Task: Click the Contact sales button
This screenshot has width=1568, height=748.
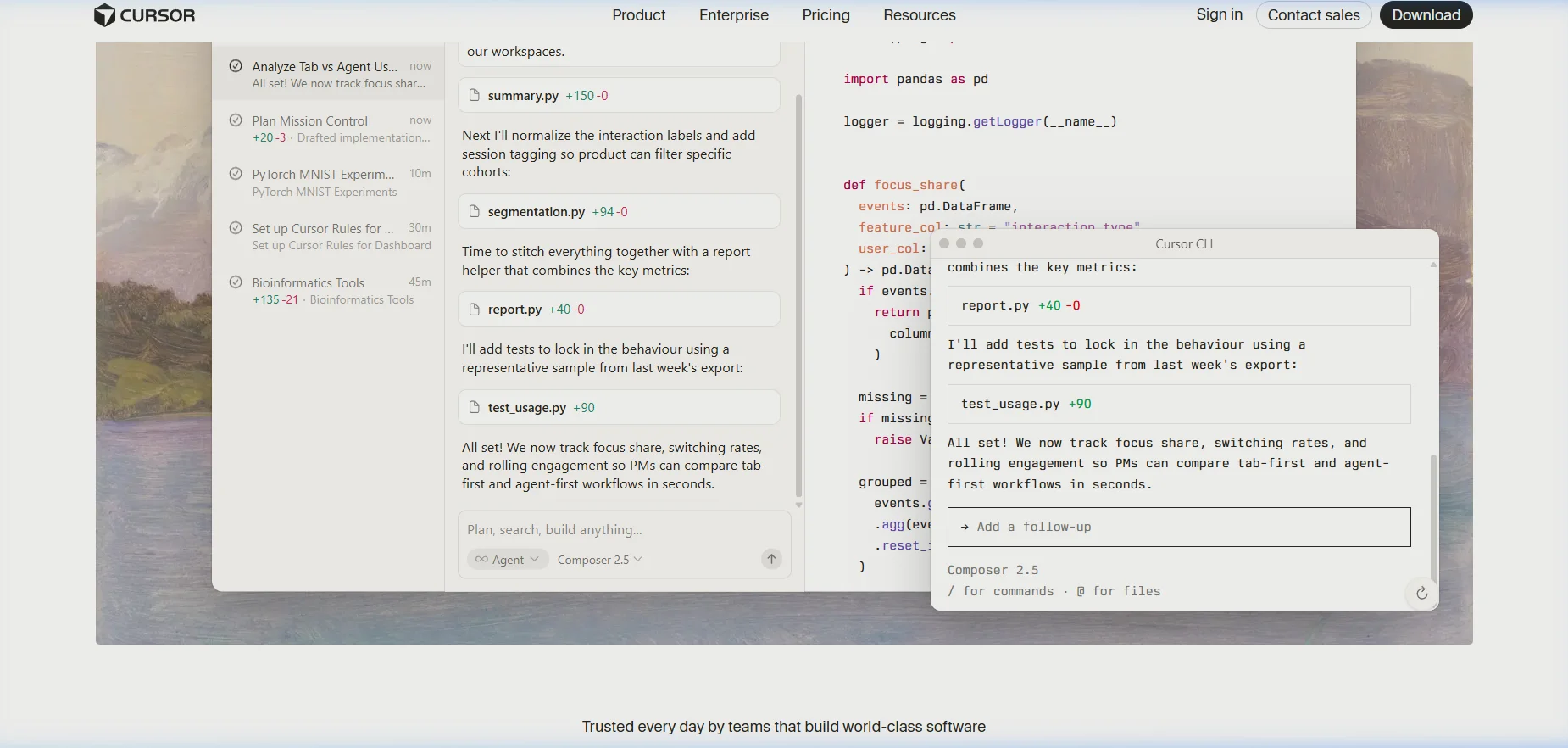Action: coord(1314,15)
